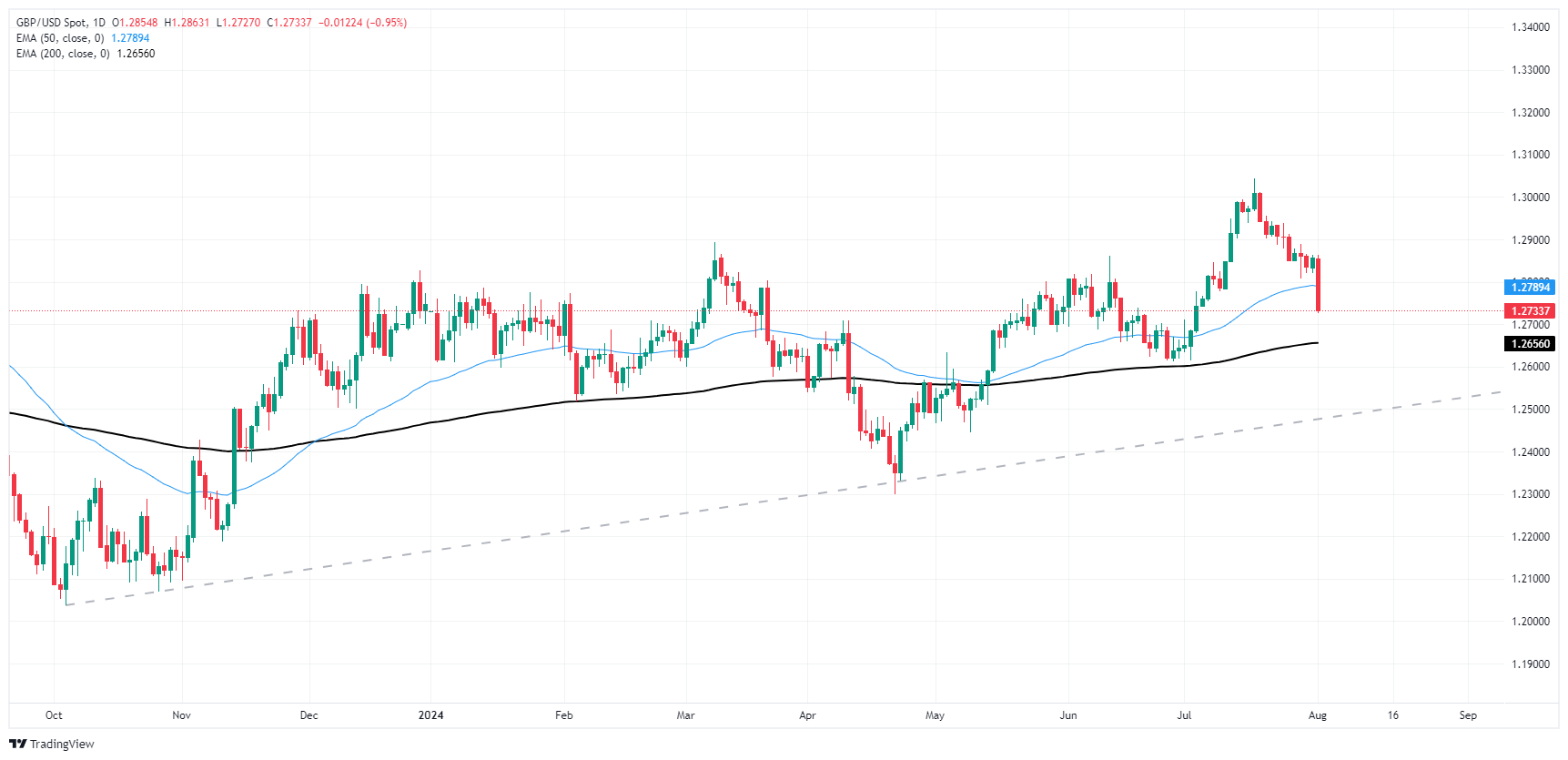Click the 2024 label on time axis

click(x=430, y=715)
